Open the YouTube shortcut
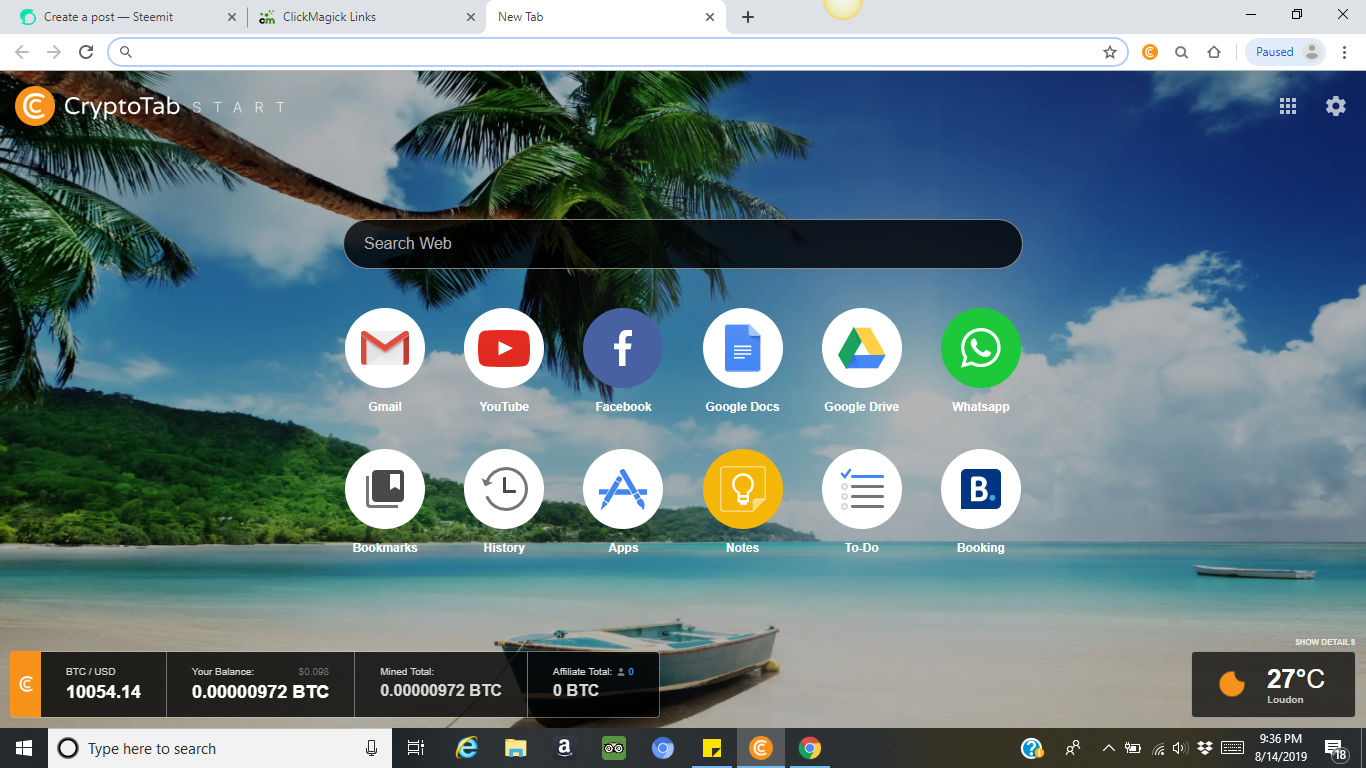1366x768 pixels. pos(504,348)
